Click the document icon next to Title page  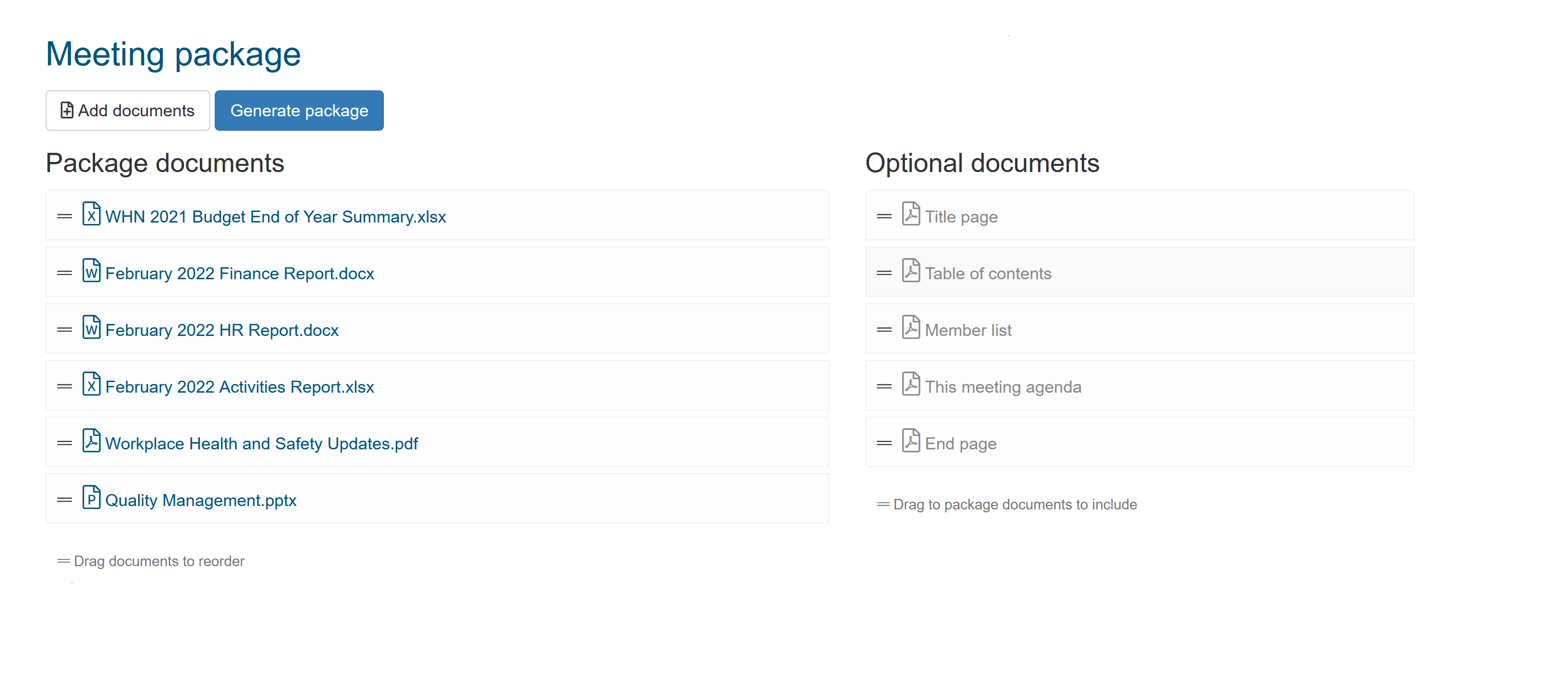[x=910, y=215]
